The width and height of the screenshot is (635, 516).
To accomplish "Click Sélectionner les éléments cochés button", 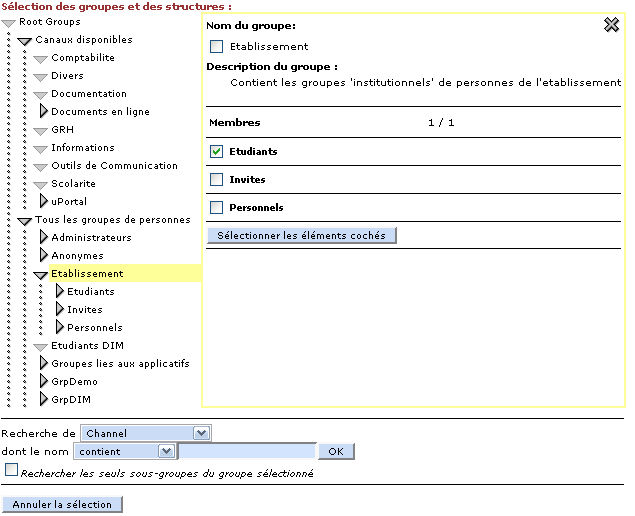I will click(302, 236).
